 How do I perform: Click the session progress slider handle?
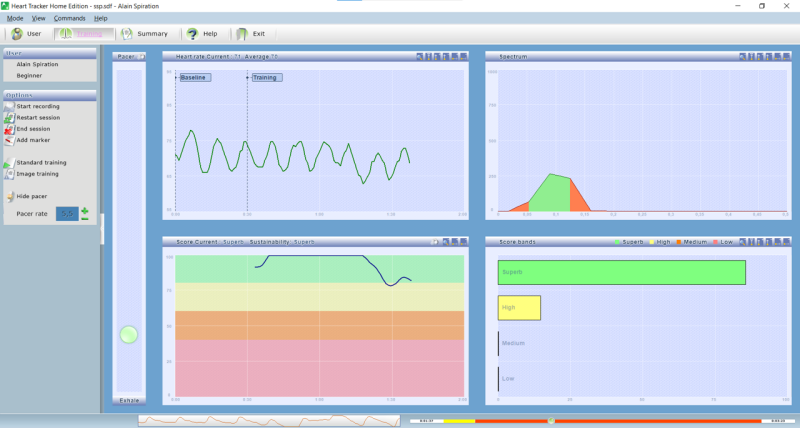(551, 421)
